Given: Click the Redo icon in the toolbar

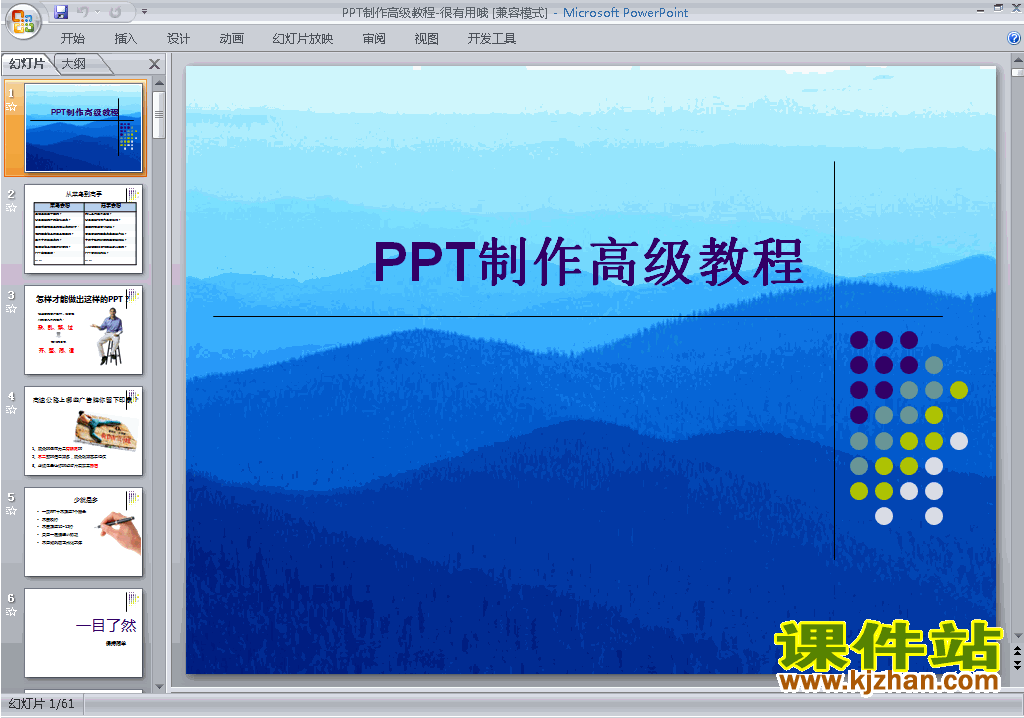Looking at the screenshot, I should point(115,12).
